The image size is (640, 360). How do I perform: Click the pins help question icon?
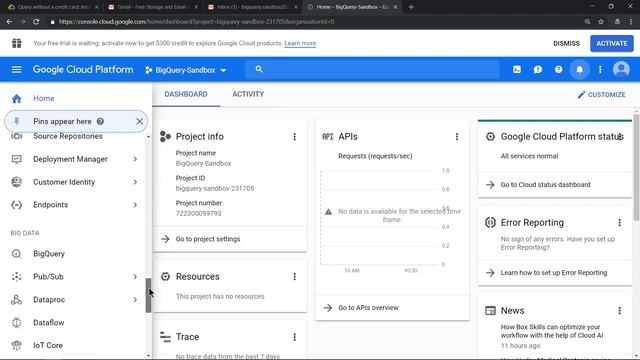coord(100,121)
